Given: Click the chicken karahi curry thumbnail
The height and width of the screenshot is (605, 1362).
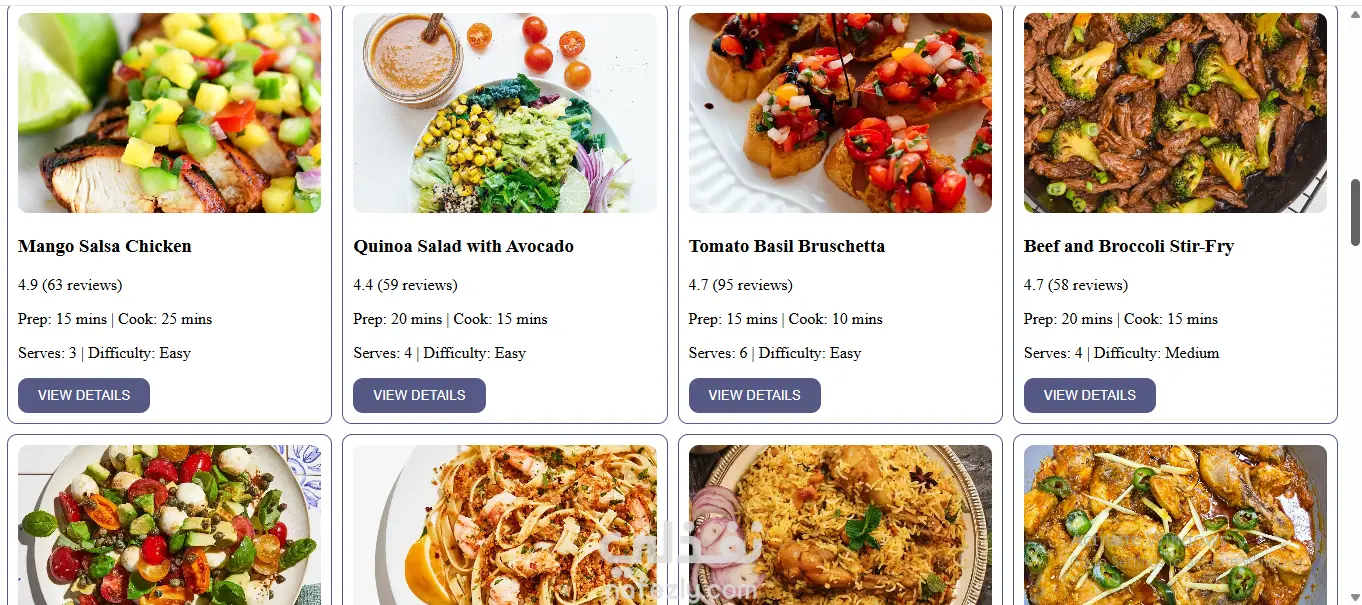Looking at the screenshot, I should (1175, 525).
